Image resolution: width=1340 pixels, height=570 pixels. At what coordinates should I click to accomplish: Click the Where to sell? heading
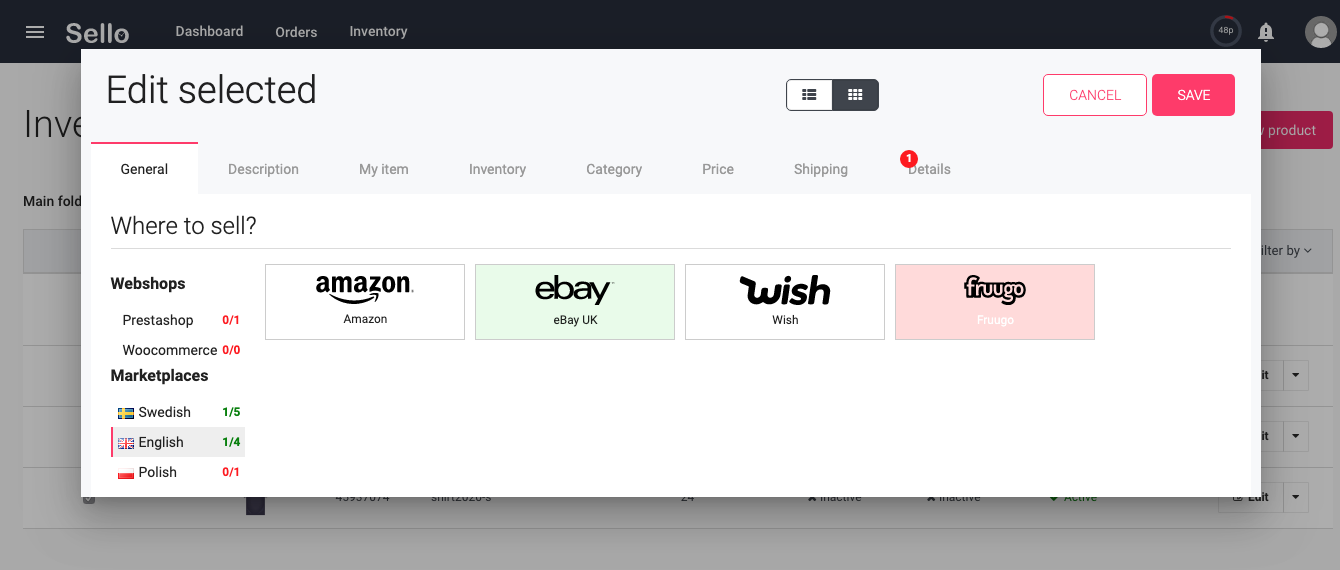click(x=184, y=226)
